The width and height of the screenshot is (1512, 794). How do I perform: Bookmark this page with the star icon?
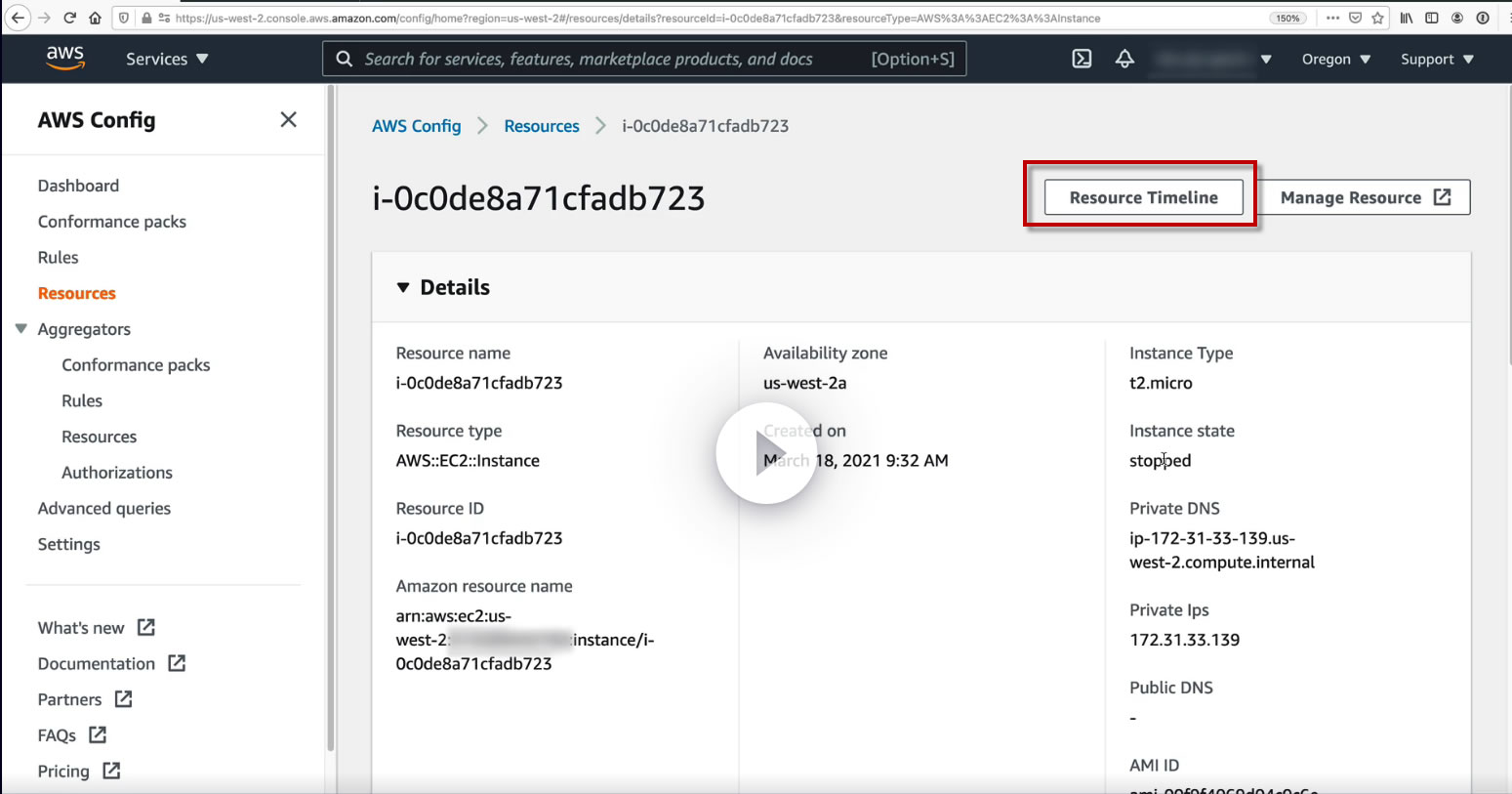[x=1377, y=18]
